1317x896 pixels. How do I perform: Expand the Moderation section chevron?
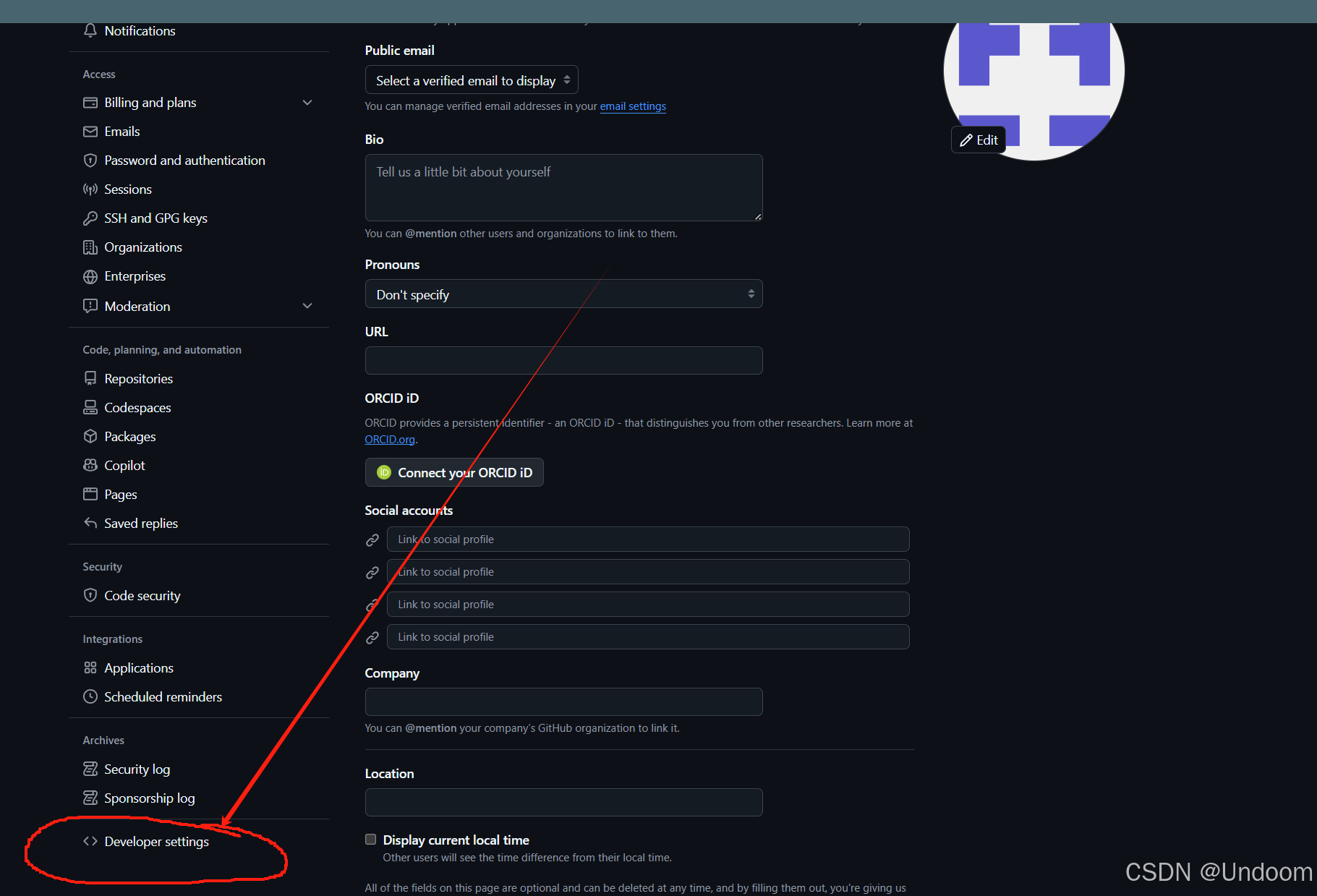[x=307, y=306]
